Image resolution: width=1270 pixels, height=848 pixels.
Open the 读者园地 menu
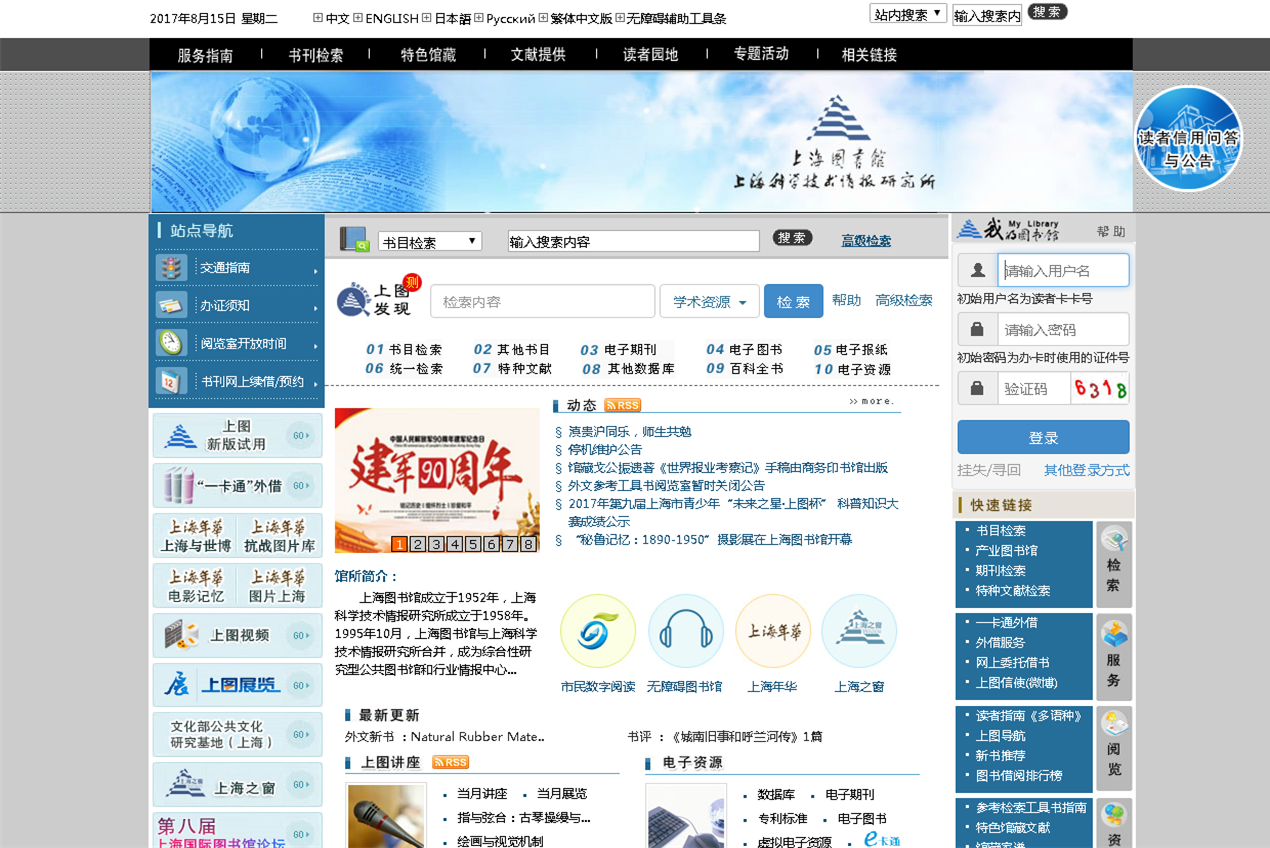(650, 55)
